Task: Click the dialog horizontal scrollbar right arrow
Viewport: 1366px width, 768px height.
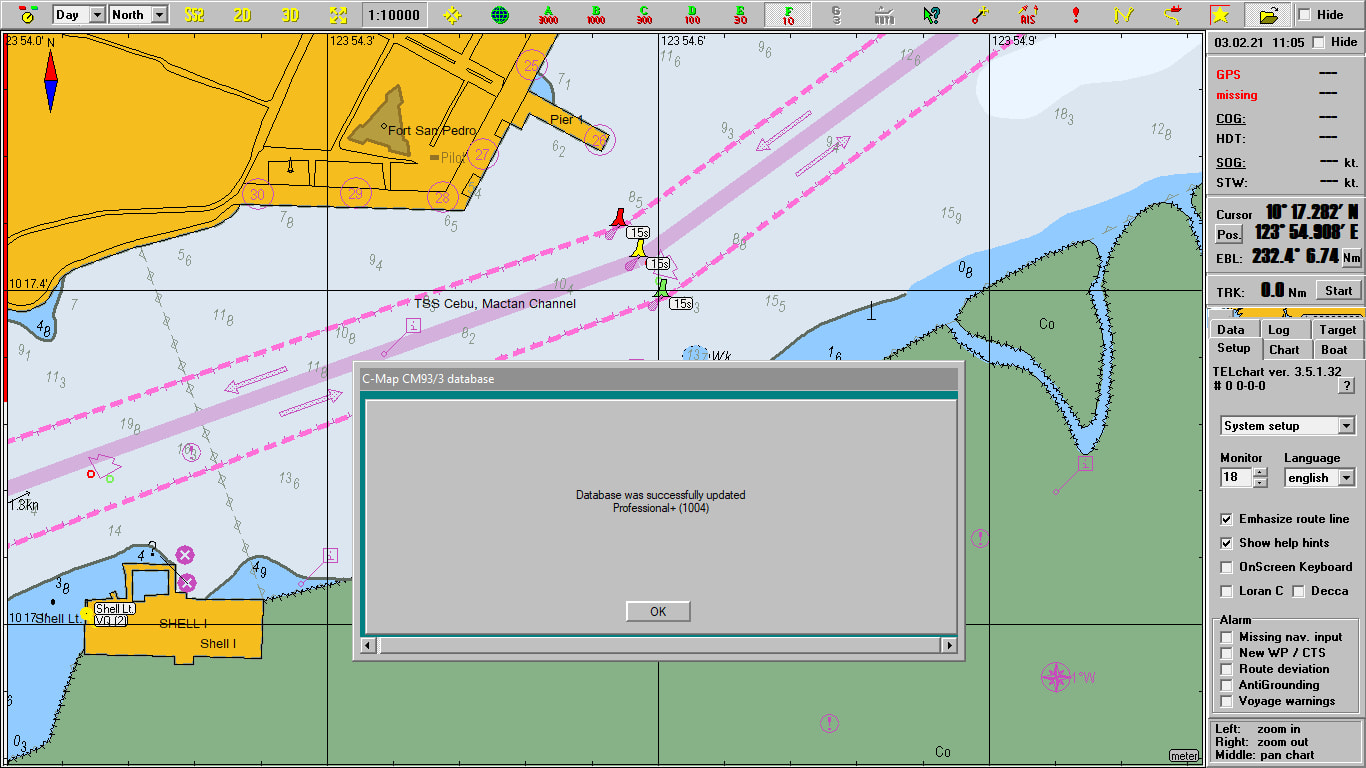Action: (949, 646)
